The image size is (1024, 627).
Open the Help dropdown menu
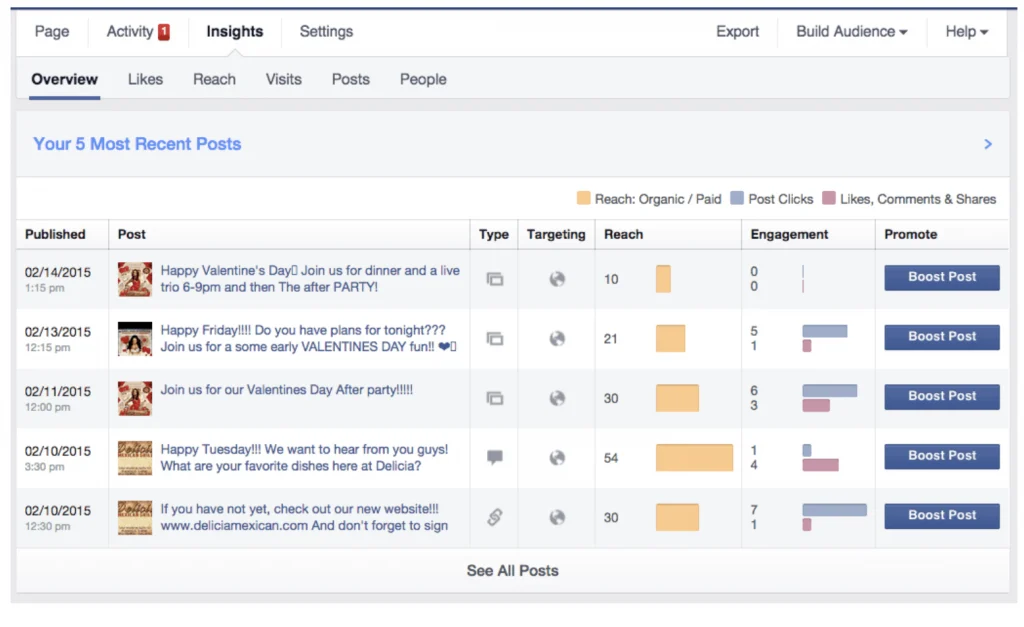[967, 31]
